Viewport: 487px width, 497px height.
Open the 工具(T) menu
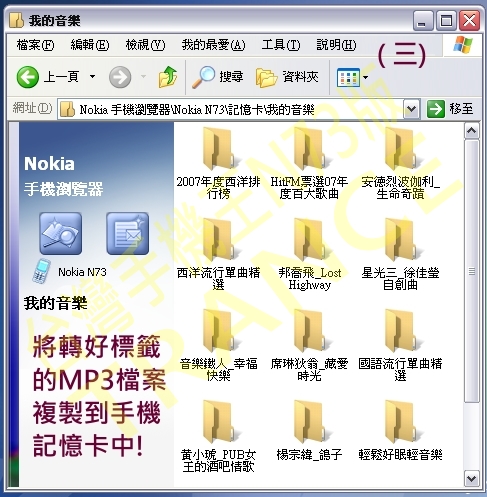[x=281, y=45]
